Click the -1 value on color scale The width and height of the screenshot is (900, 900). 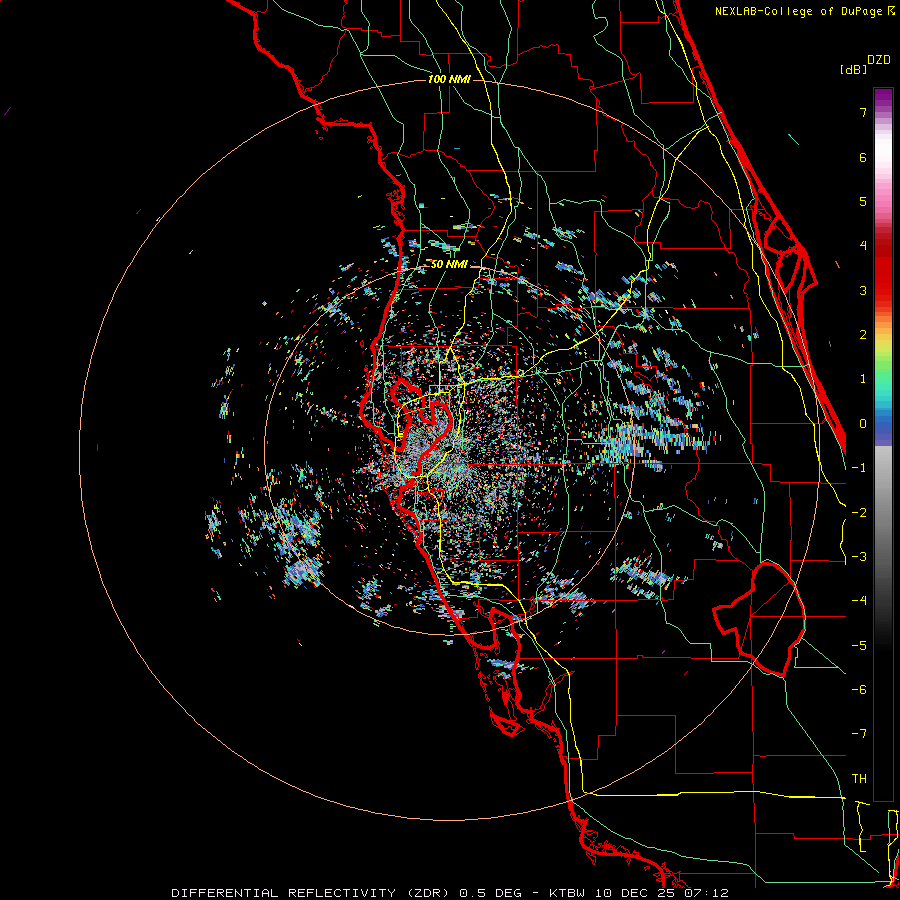coord(859,468)
